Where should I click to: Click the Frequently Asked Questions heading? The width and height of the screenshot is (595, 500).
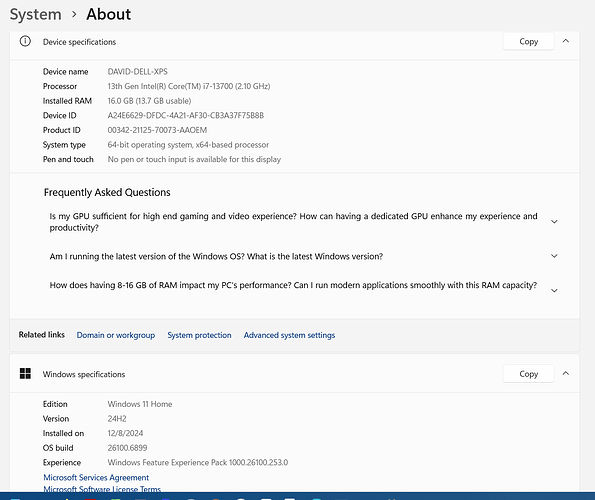[x=107, y=192]
